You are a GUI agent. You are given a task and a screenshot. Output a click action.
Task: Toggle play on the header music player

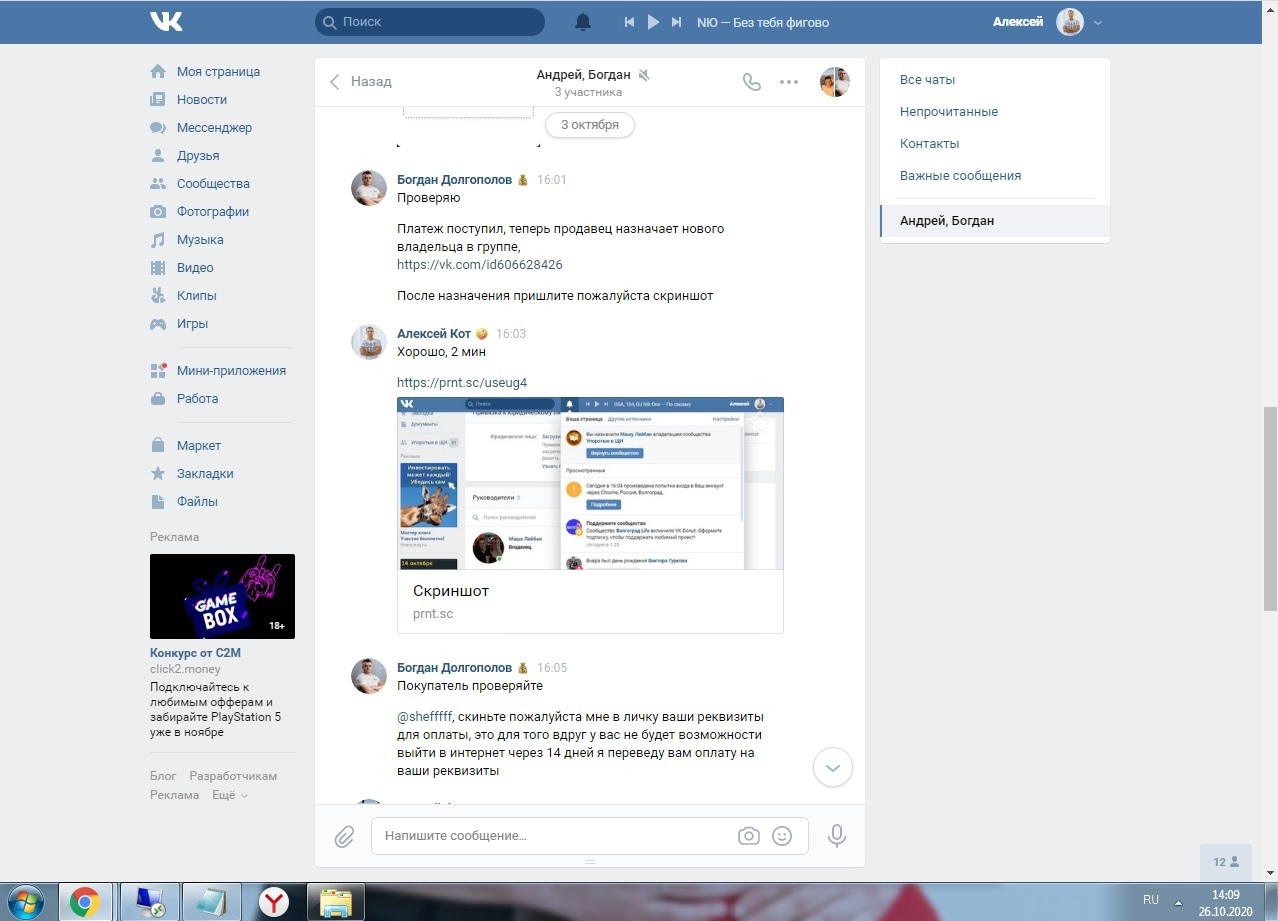(653, 22)
